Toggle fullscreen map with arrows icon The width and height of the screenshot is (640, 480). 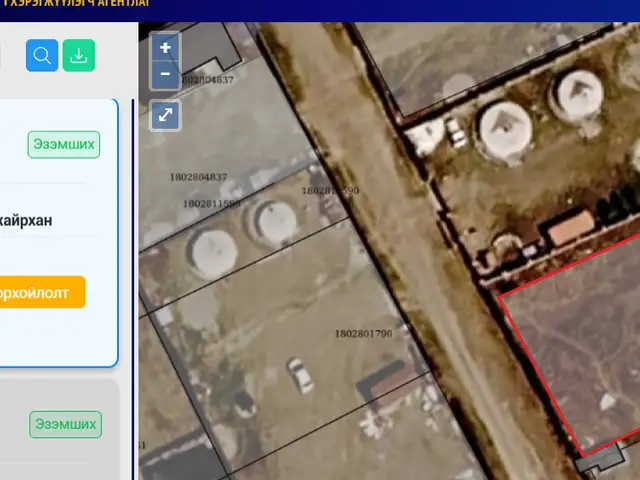point(165,115)
